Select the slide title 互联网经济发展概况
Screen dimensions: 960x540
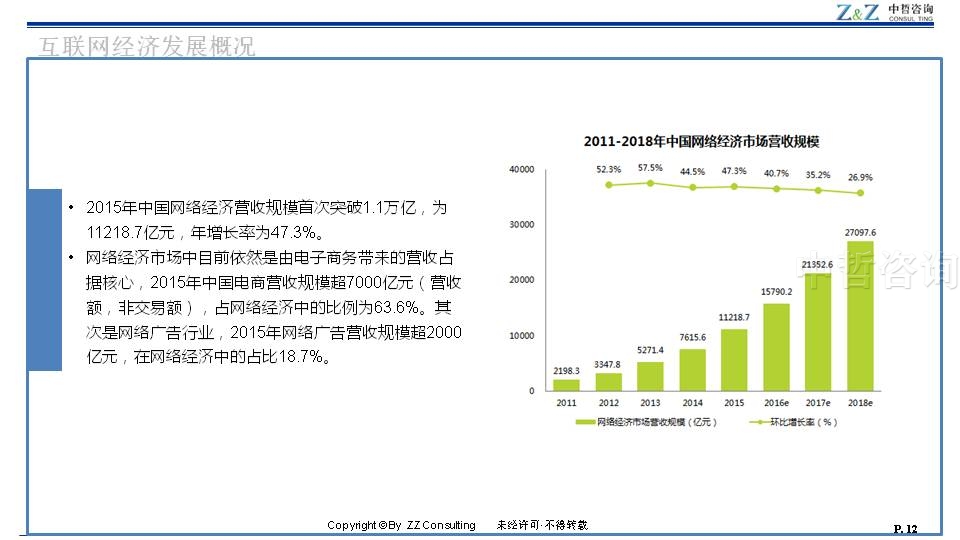point(146,46)
